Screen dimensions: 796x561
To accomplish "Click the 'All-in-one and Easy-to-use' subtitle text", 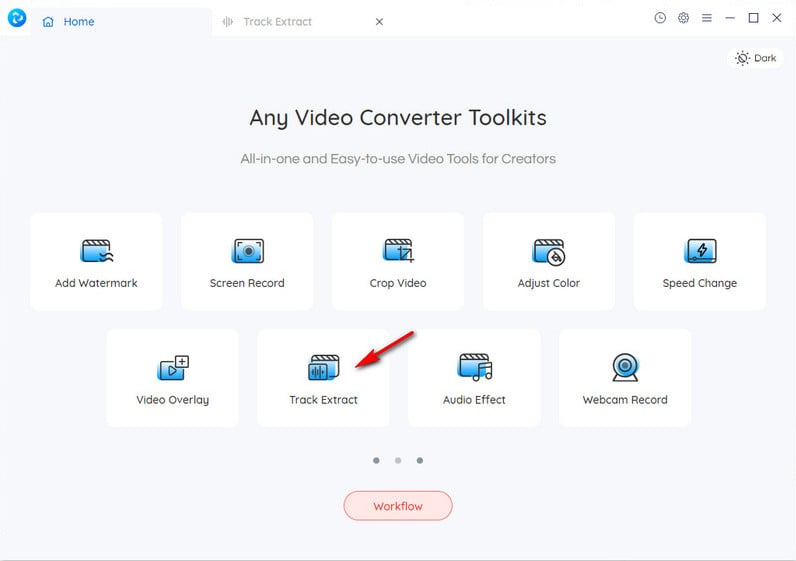I will coord(398,159).
